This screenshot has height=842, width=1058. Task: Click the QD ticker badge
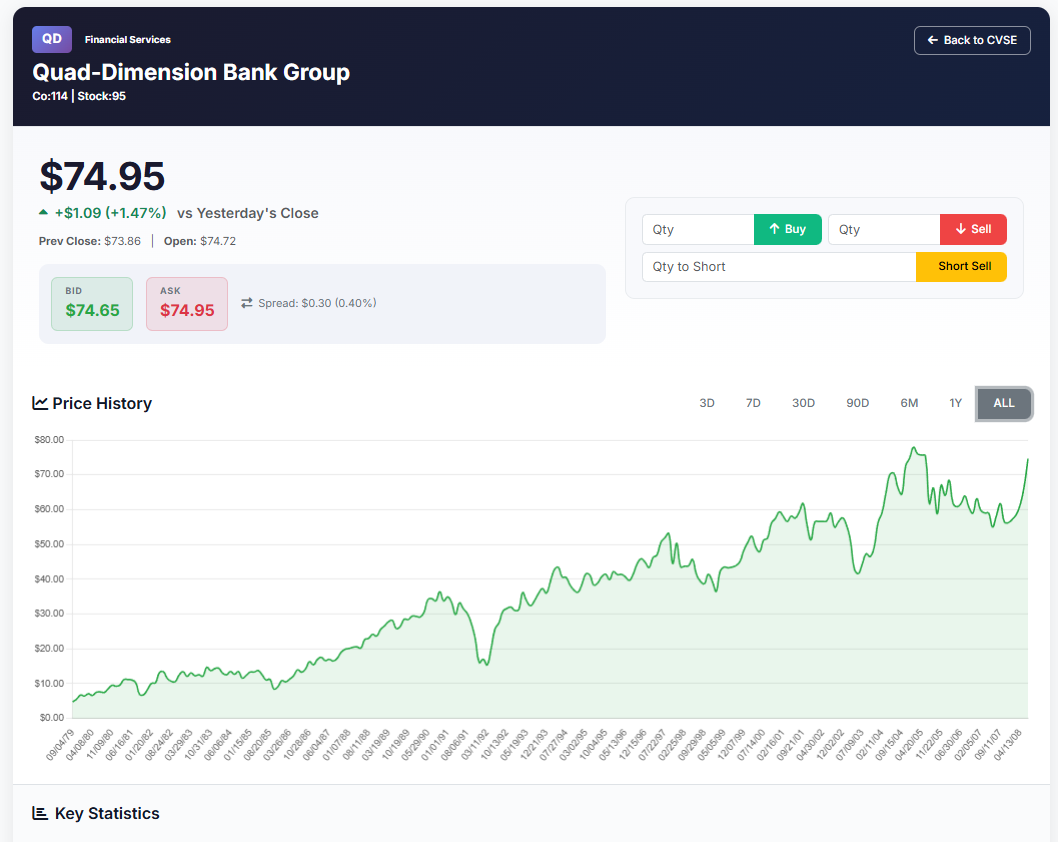tap(52, 39)
